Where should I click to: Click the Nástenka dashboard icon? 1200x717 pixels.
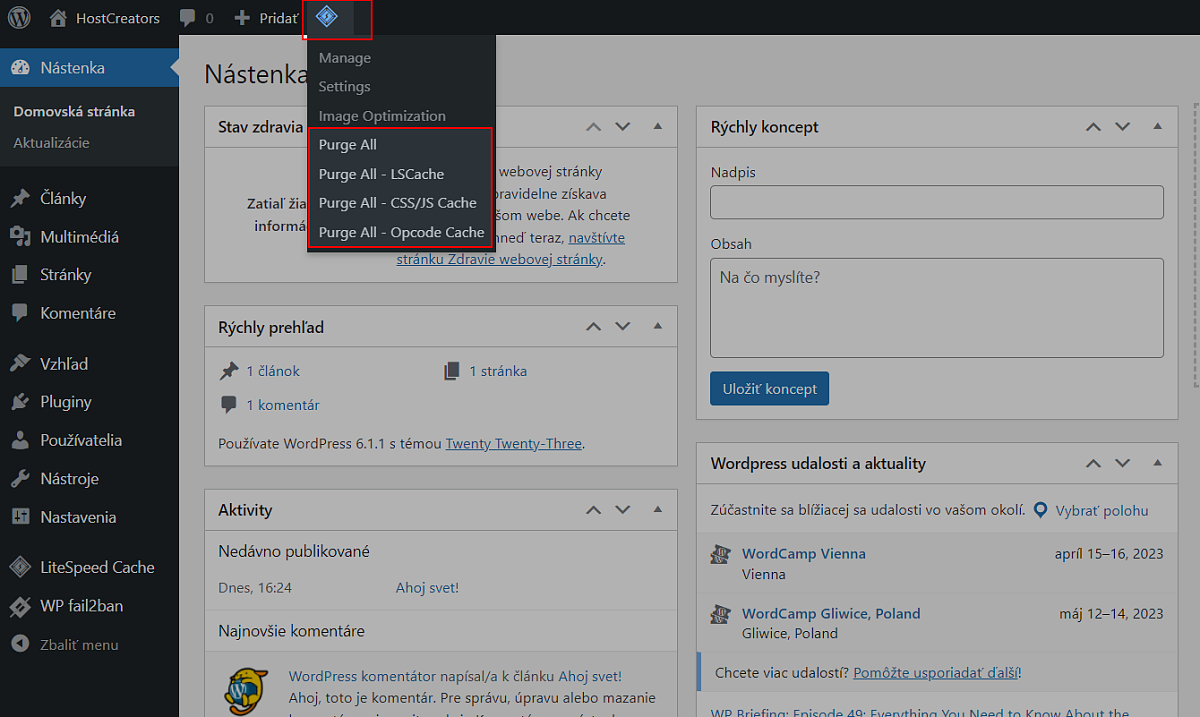(x=20, y=68)
